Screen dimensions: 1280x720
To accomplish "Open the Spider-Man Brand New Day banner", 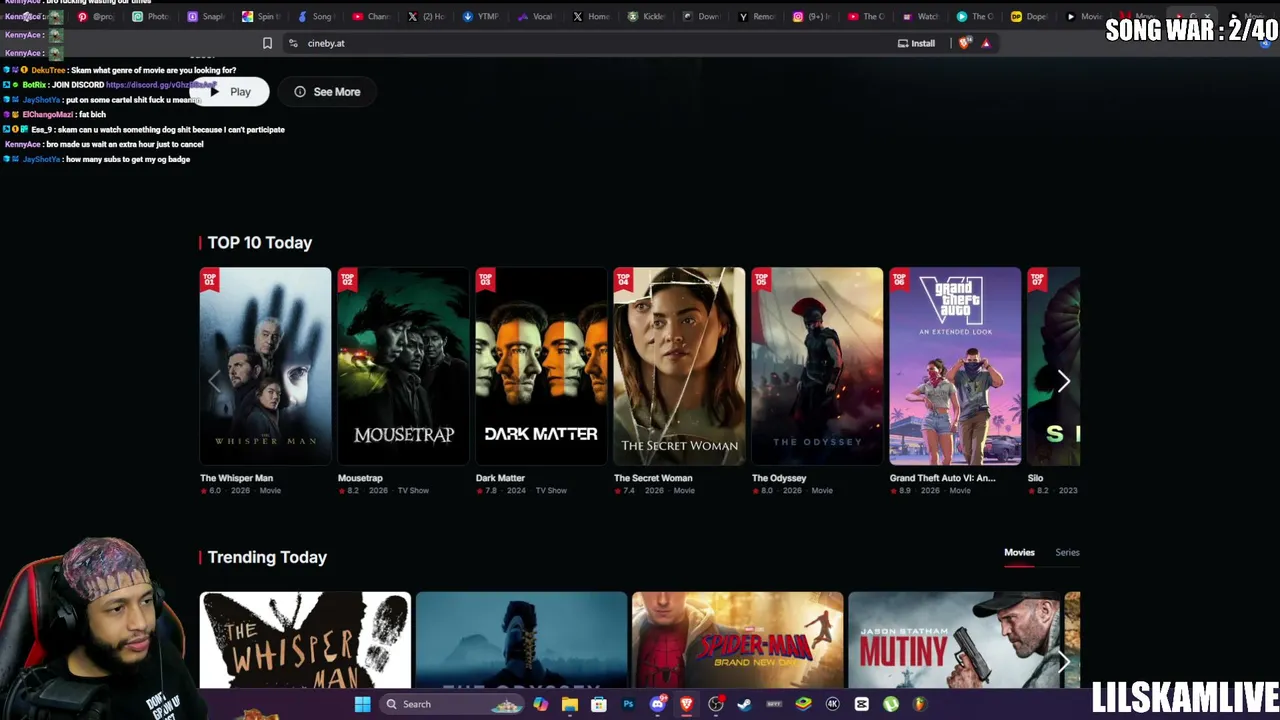I will tap(737, 640).
